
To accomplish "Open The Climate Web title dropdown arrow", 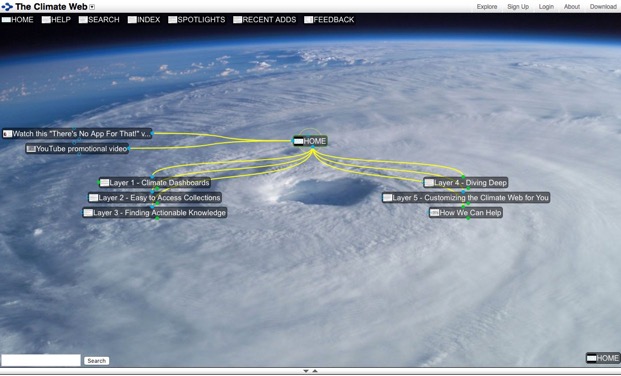I will 92,7.
